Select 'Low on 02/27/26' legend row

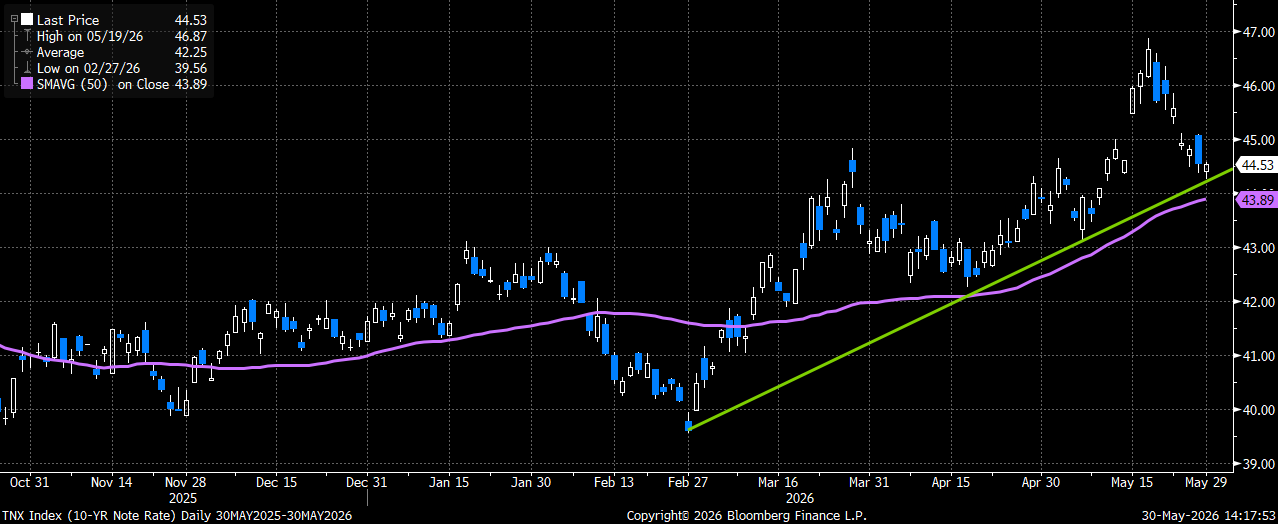(88, 68)
